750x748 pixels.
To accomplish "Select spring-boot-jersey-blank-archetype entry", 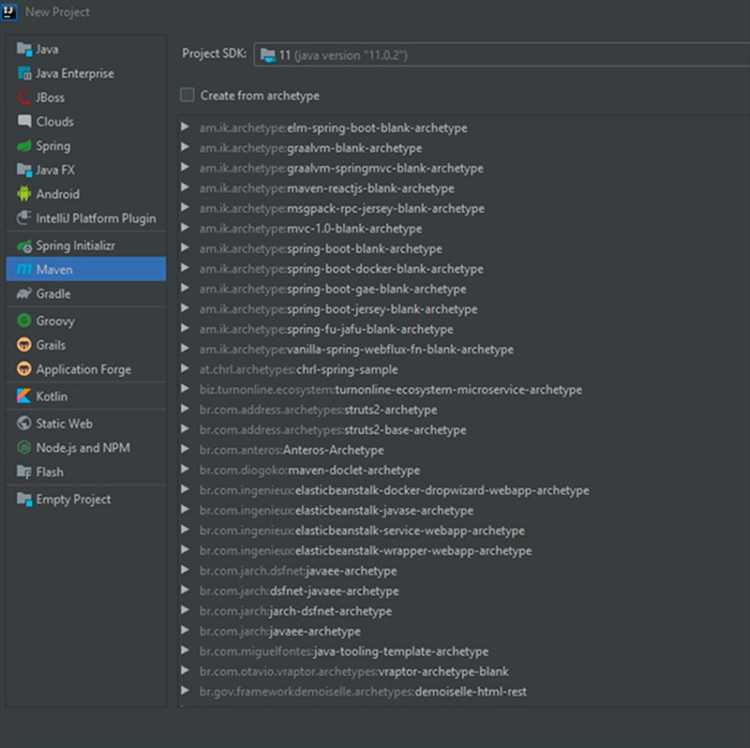I will coord(339,309).
